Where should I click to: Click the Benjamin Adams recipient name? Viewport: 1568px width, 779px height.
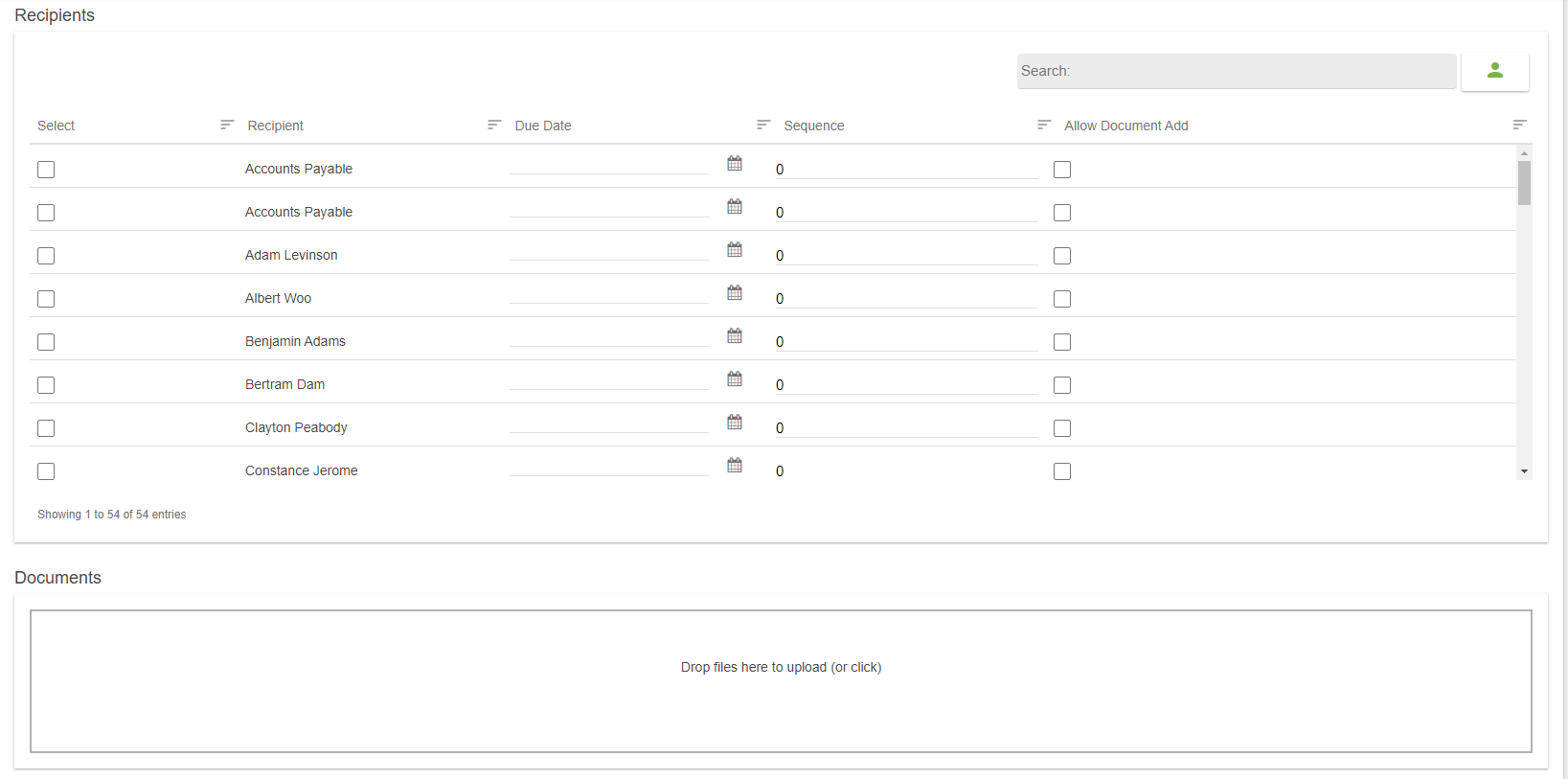point(295,341)
